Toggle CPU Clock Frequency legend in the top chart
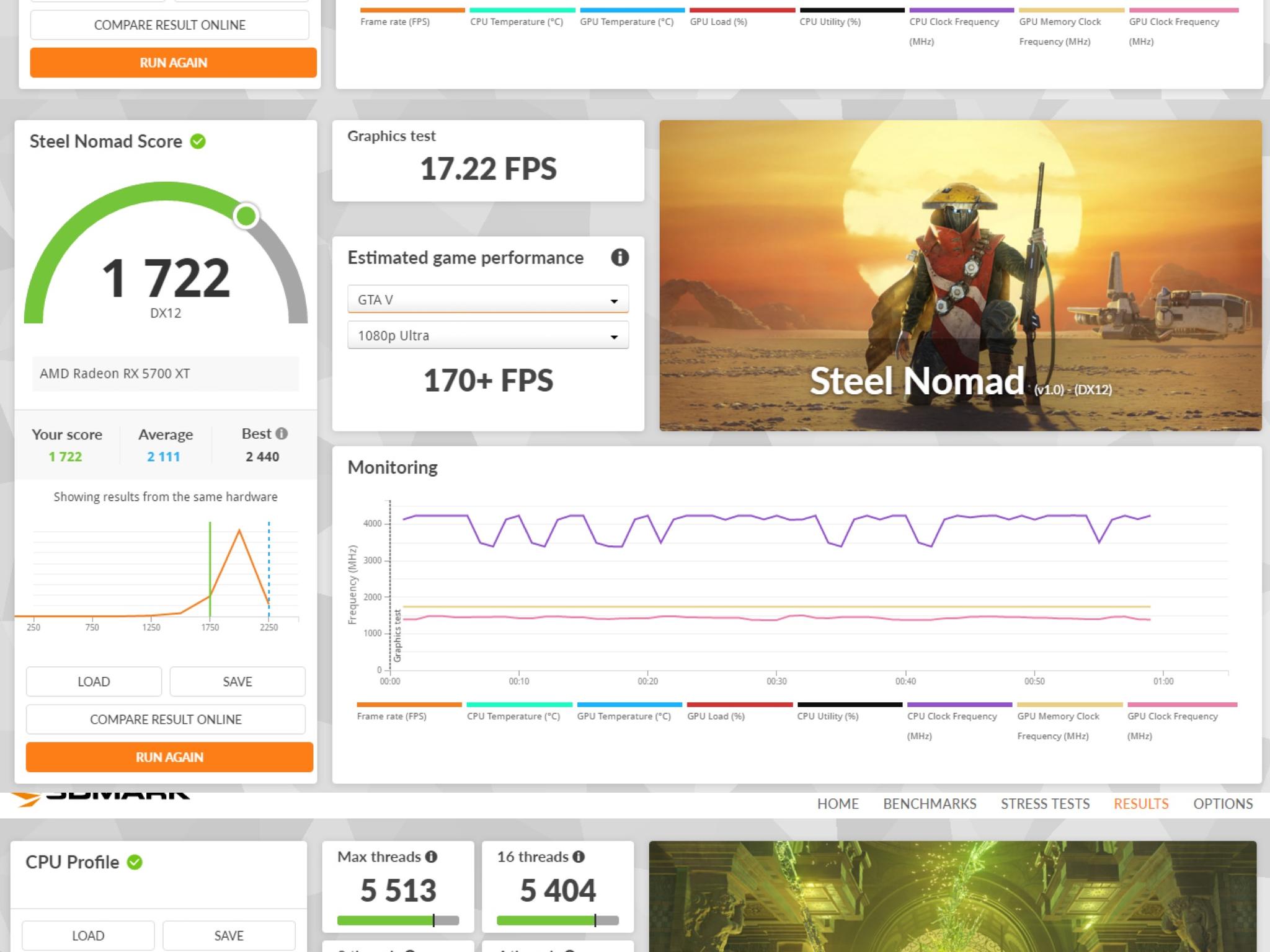This screenshot has height=952, width=1270. coord(962,29)
